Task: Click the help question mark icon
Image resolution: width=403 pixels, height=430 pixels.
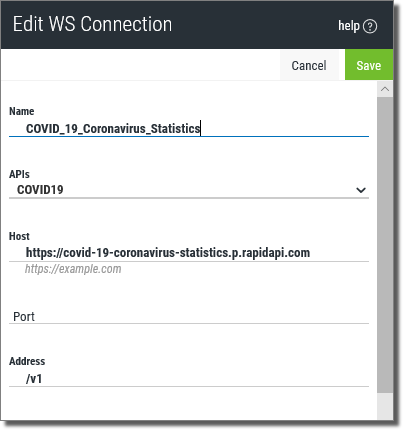Action: coord(370,26)
